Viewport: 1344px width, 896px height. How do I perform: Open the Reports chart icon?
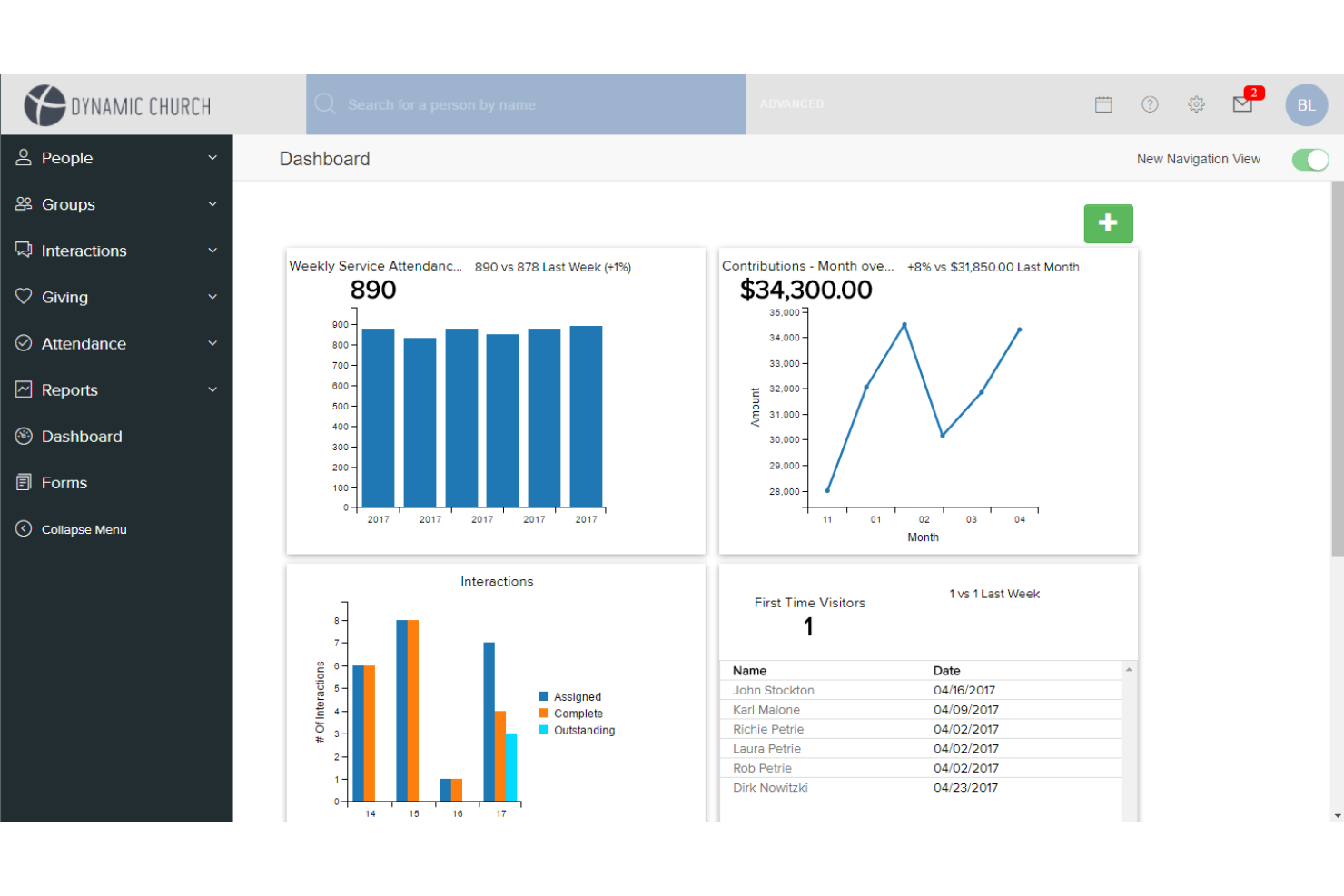tap(24, 389)
